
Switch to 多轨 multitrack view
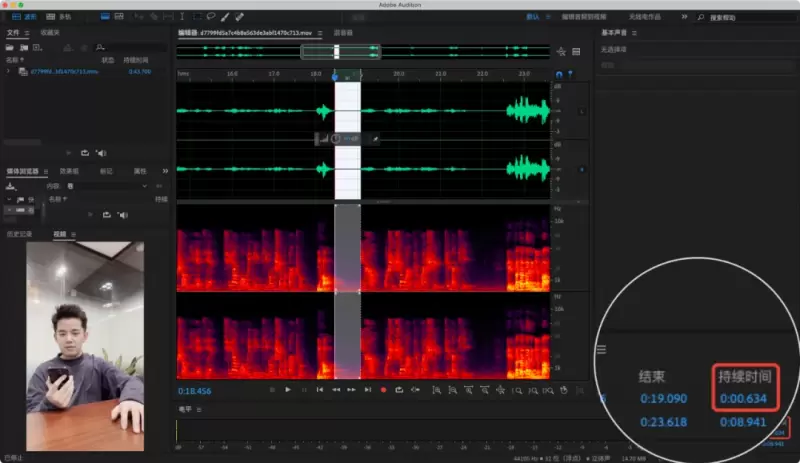[x=60, y=17]
